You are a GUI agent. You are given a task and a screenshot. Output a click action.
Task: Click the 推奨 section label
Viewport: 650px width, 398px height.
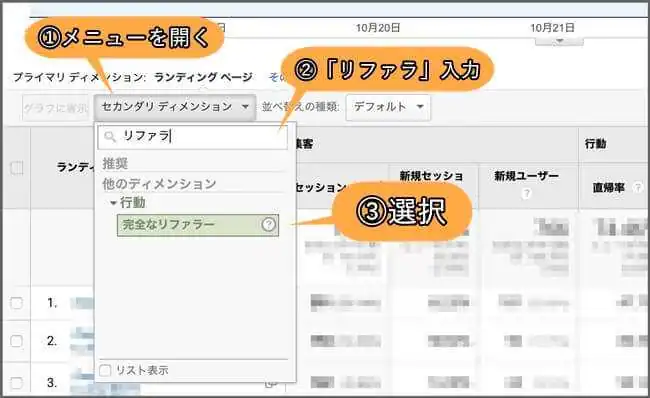tap(115, 163)
